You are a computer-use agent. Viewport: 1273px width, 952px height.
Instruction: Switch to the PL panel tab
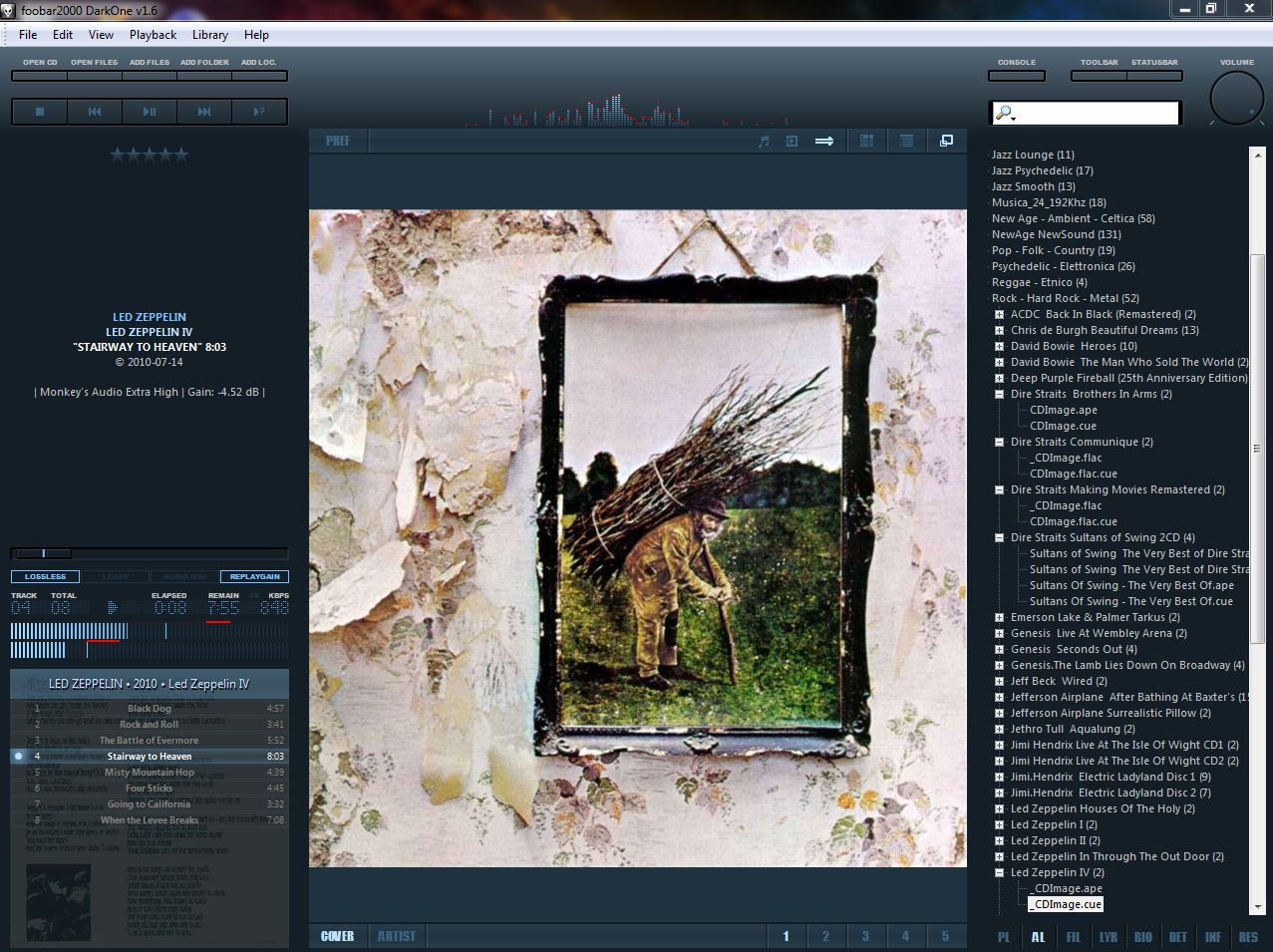coord(1004,937)
